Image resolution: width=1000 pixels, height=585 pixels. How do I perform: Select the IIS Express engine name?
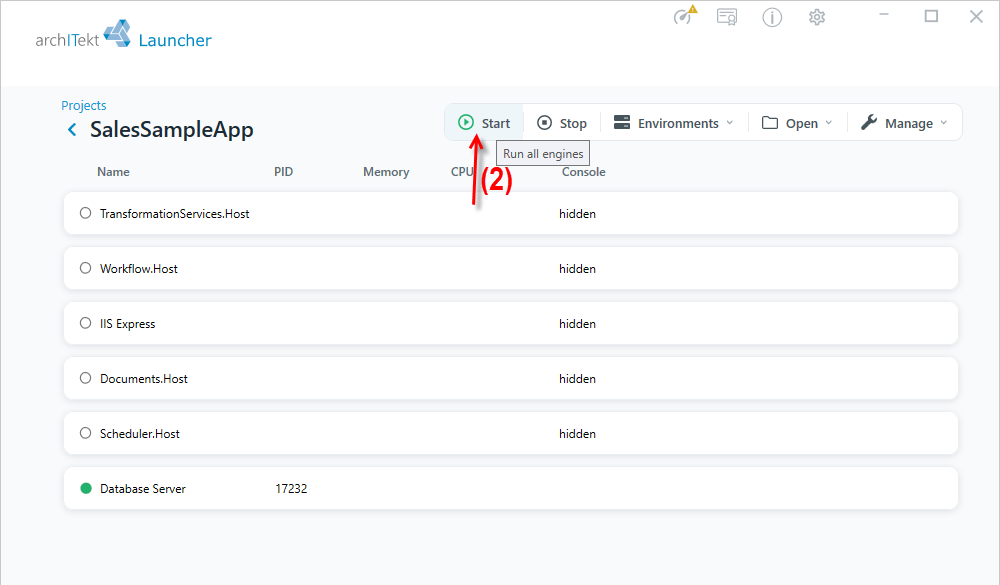128,323
